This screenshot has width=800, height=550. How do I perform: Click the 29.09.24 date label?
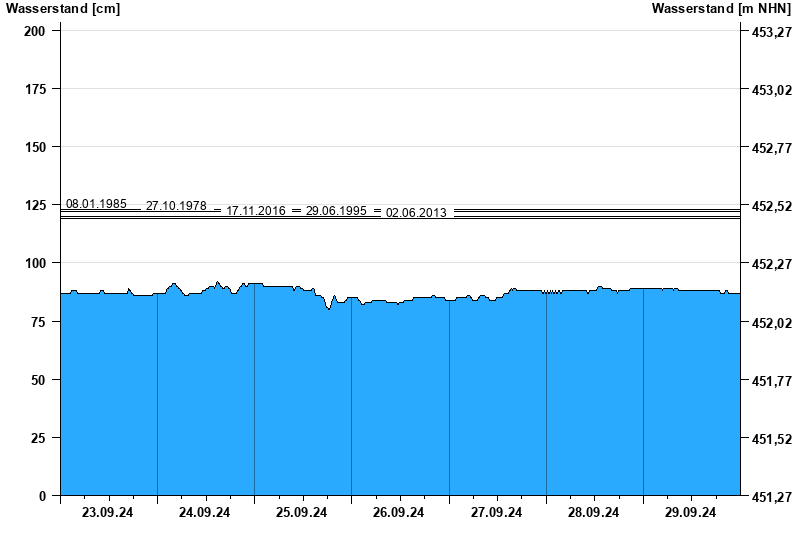coord(690,513)
